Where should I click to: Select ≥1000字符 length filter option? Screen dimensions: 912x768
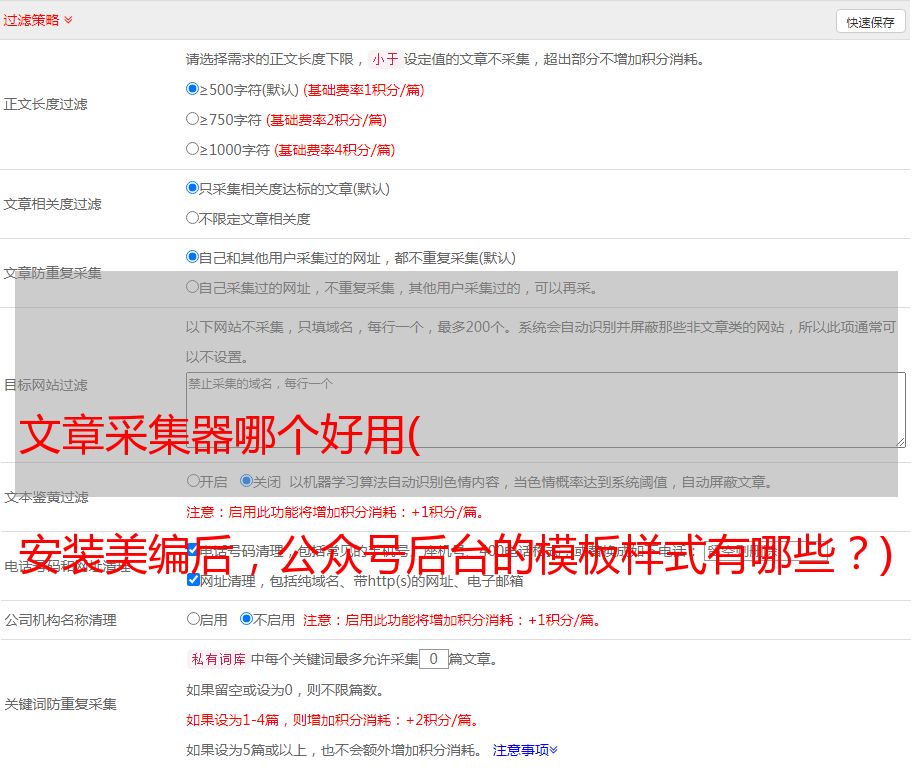coord(192,148)
